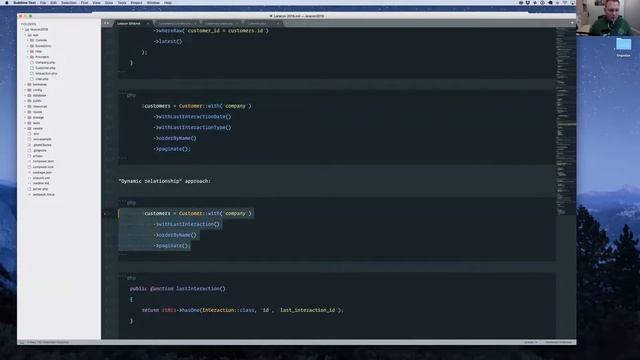
Task: Toggle sidebar via status bar left icon
Action: [x=22, y=342]
